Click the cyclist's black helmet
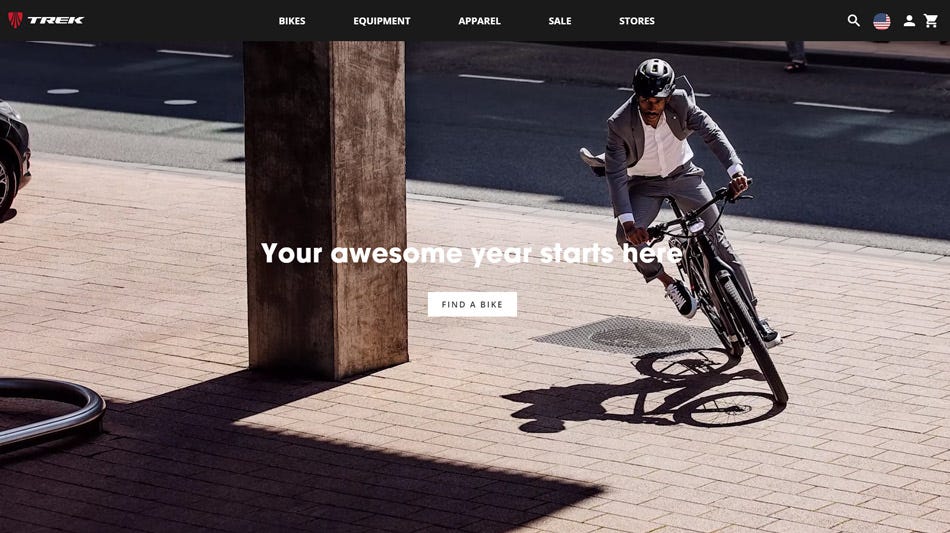This screenshot has height=533, width=950. pos(653,78)
